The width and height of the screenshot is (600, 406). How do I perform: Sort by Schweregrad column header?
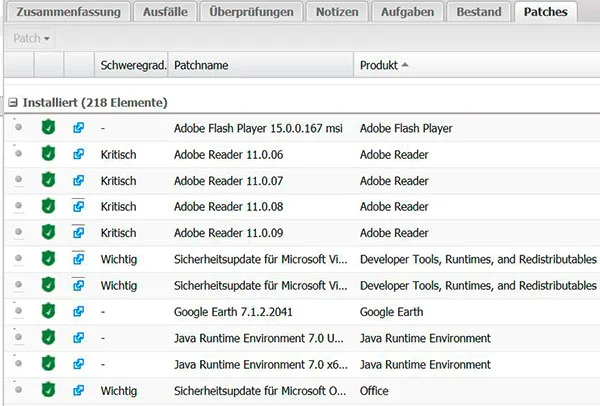tap(131, 65)
